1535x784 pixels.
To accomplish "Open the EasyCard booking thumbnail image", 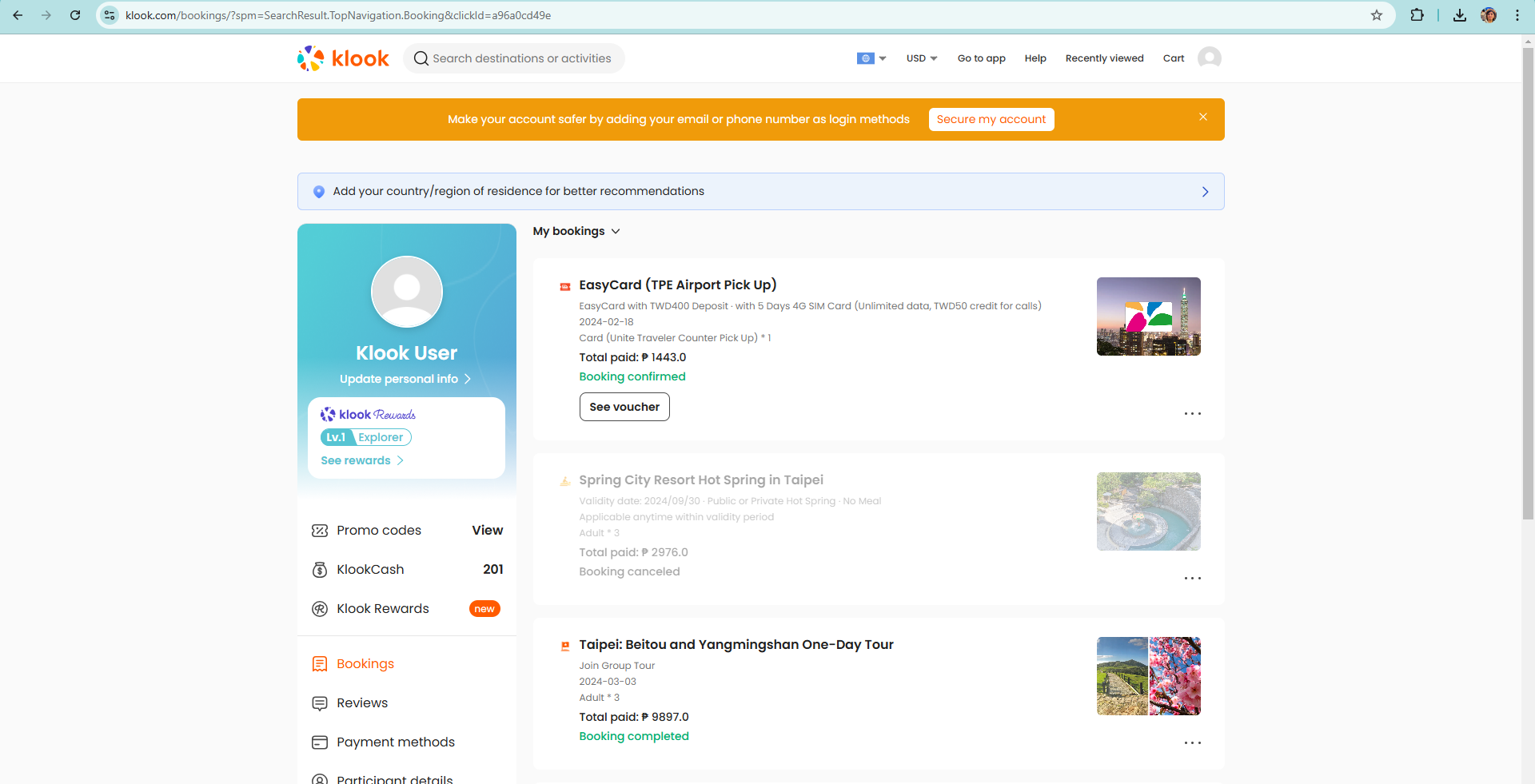I will (1149, 316).
